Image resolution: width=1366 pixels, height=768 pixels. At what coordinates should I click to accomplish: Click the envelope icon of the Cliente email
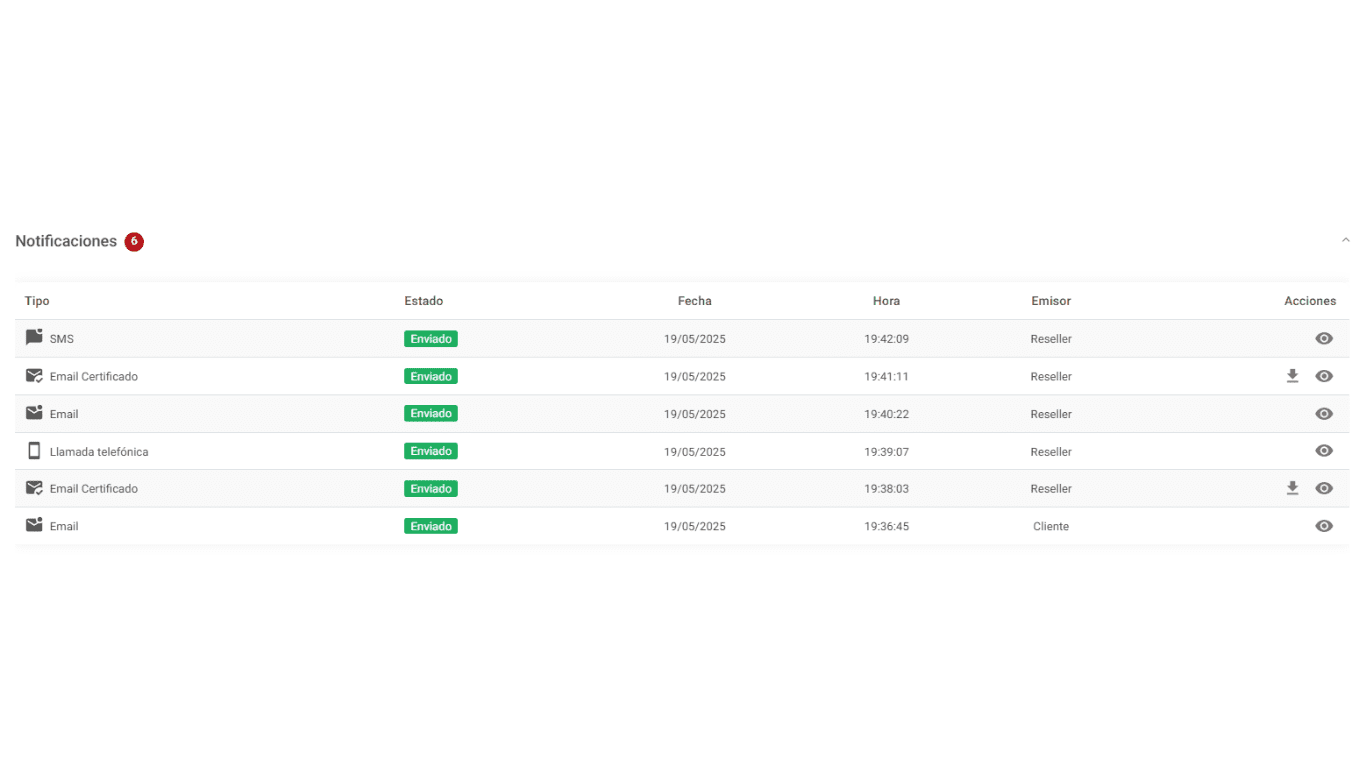coord(34,525)
